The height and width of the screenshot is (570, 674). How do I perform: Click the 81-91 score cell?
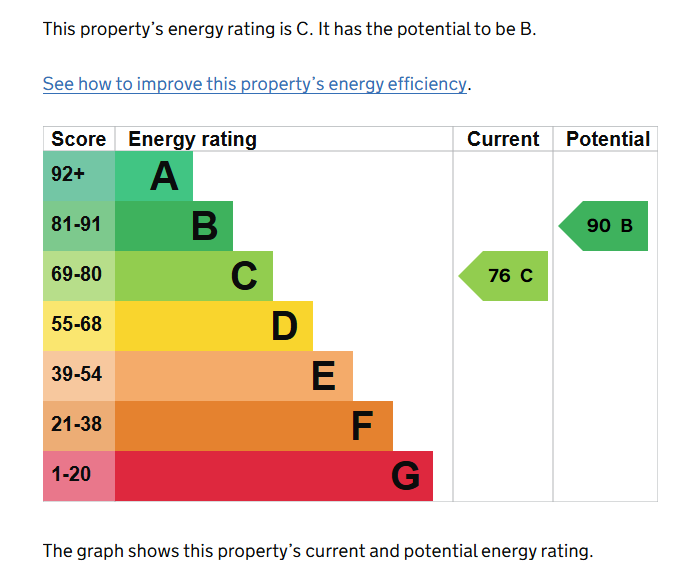coord(79,227)
